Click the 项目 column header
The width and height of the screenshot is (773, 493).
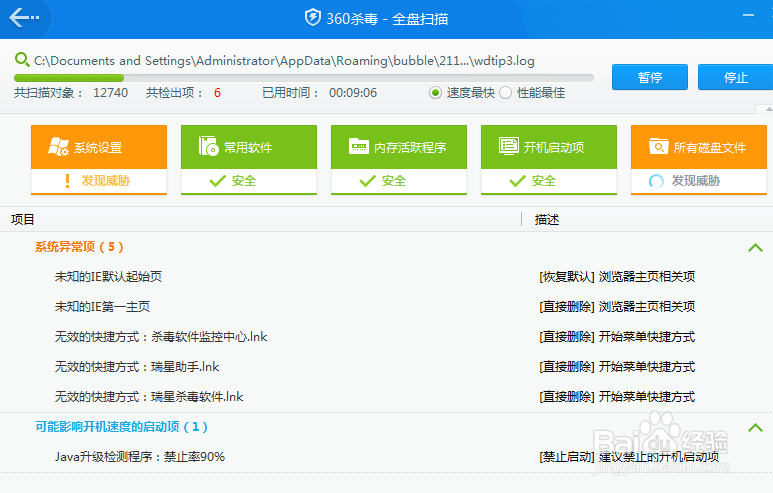point(23,219)
